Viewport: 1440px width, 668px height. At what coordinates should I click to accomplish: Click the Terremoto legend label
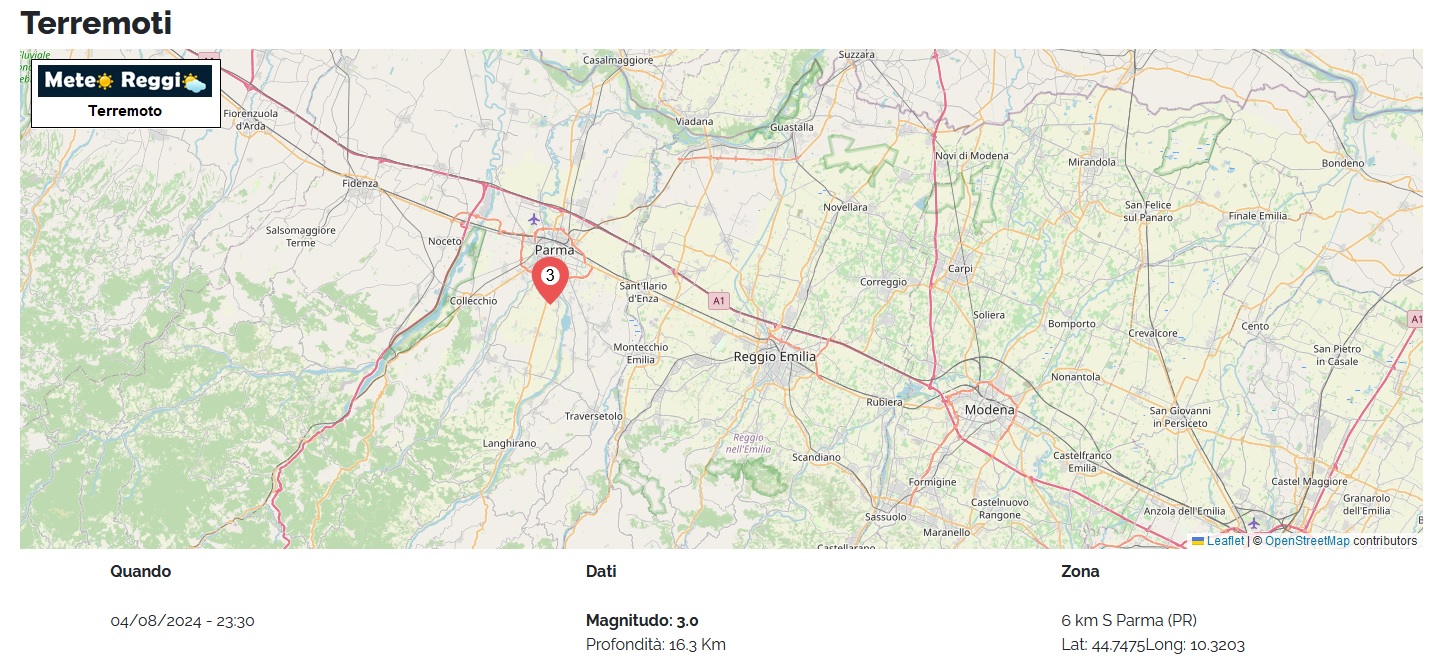click(x=125, y=111)
